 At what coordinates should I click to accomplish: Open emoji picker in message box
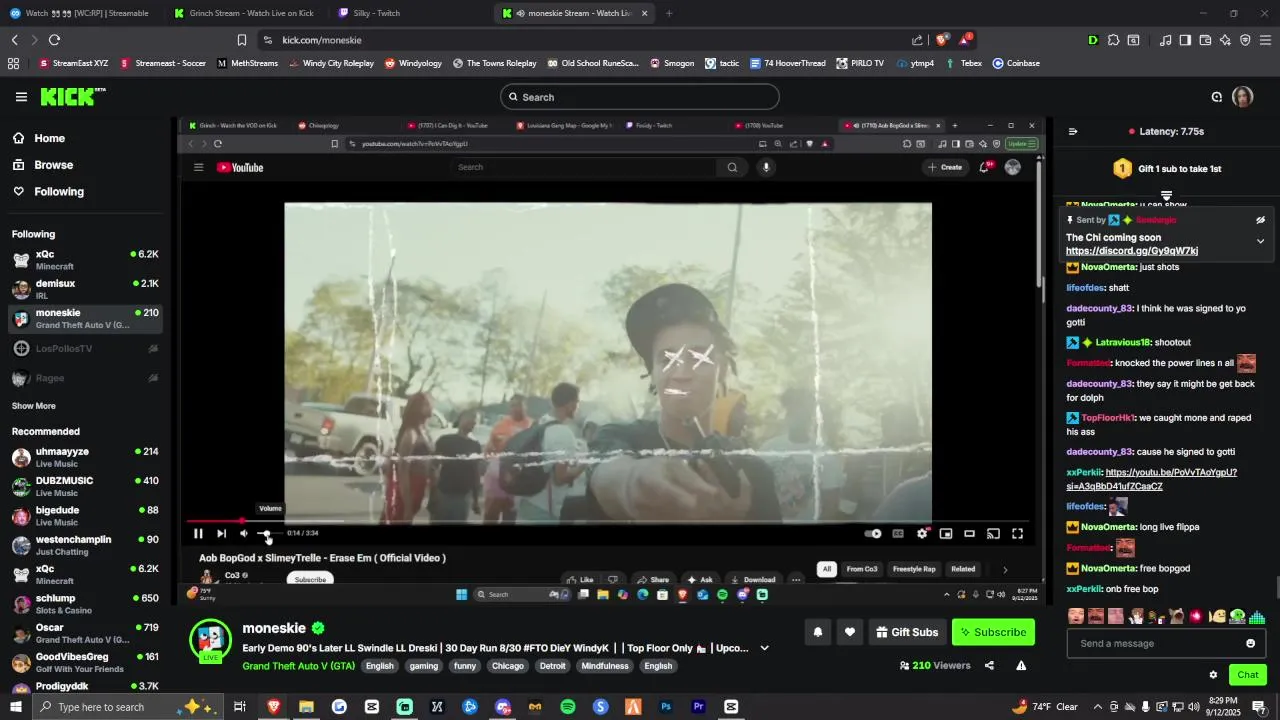[1250, 643]
